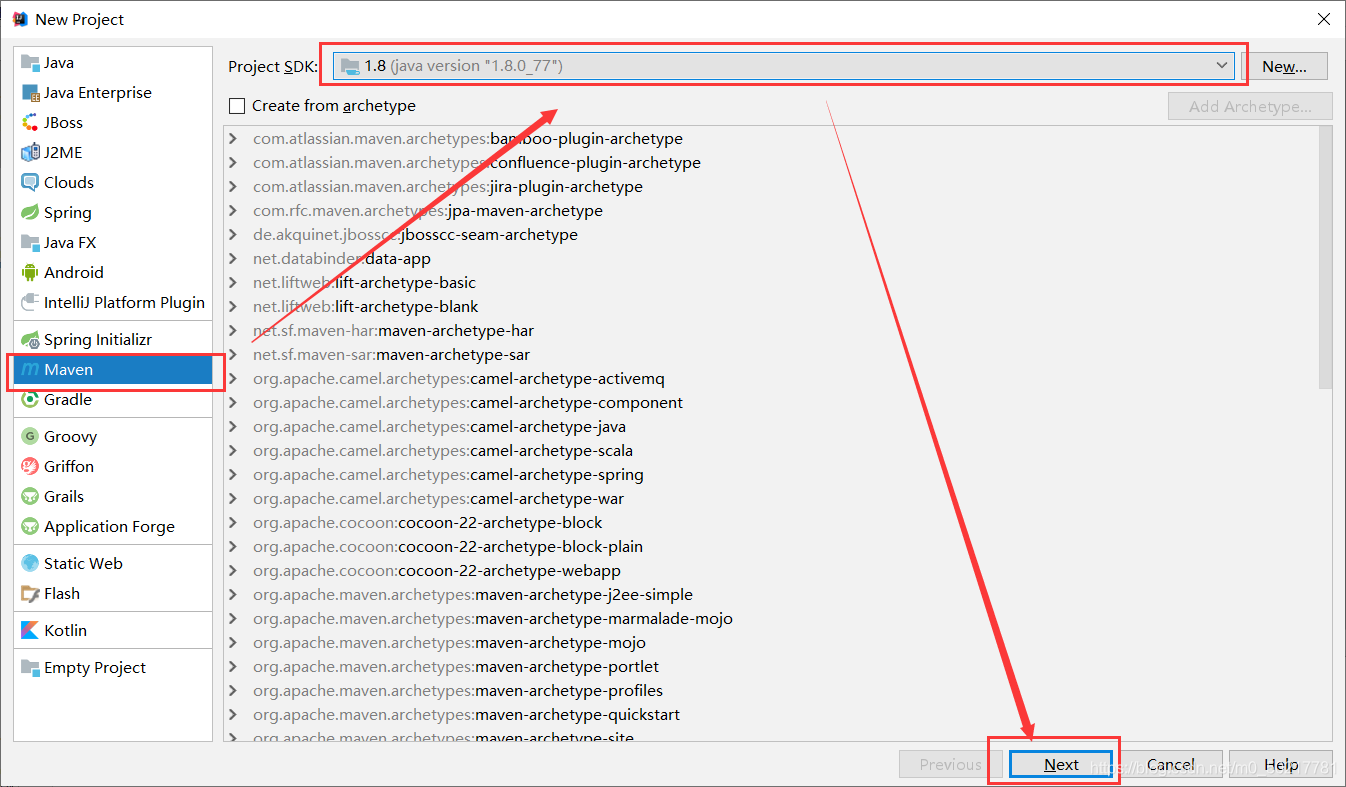
Task: Expand the jpa-maven-archetype row
Action: coord(233,211)
